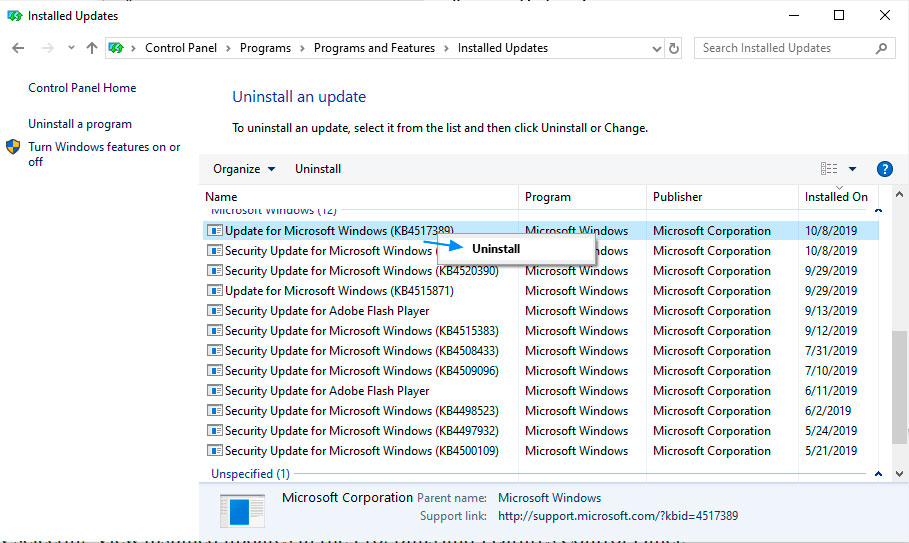Click the icon of update KB4515383
909x543 pixels.
(x=214, y=331)
